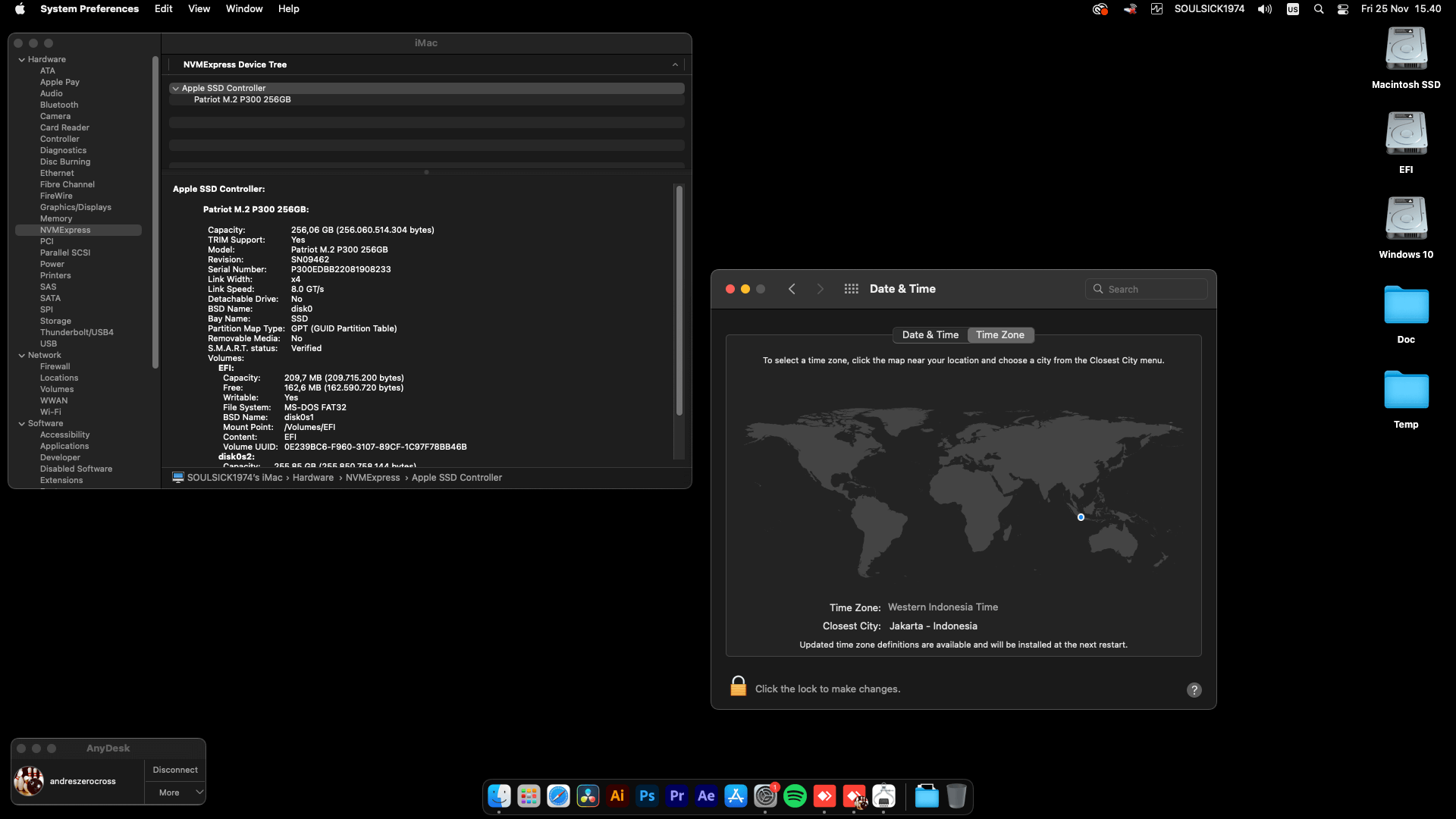The image size is (1456, 819).
Task: Select Graphics/Displays in the sidebar
Action: 76,207
